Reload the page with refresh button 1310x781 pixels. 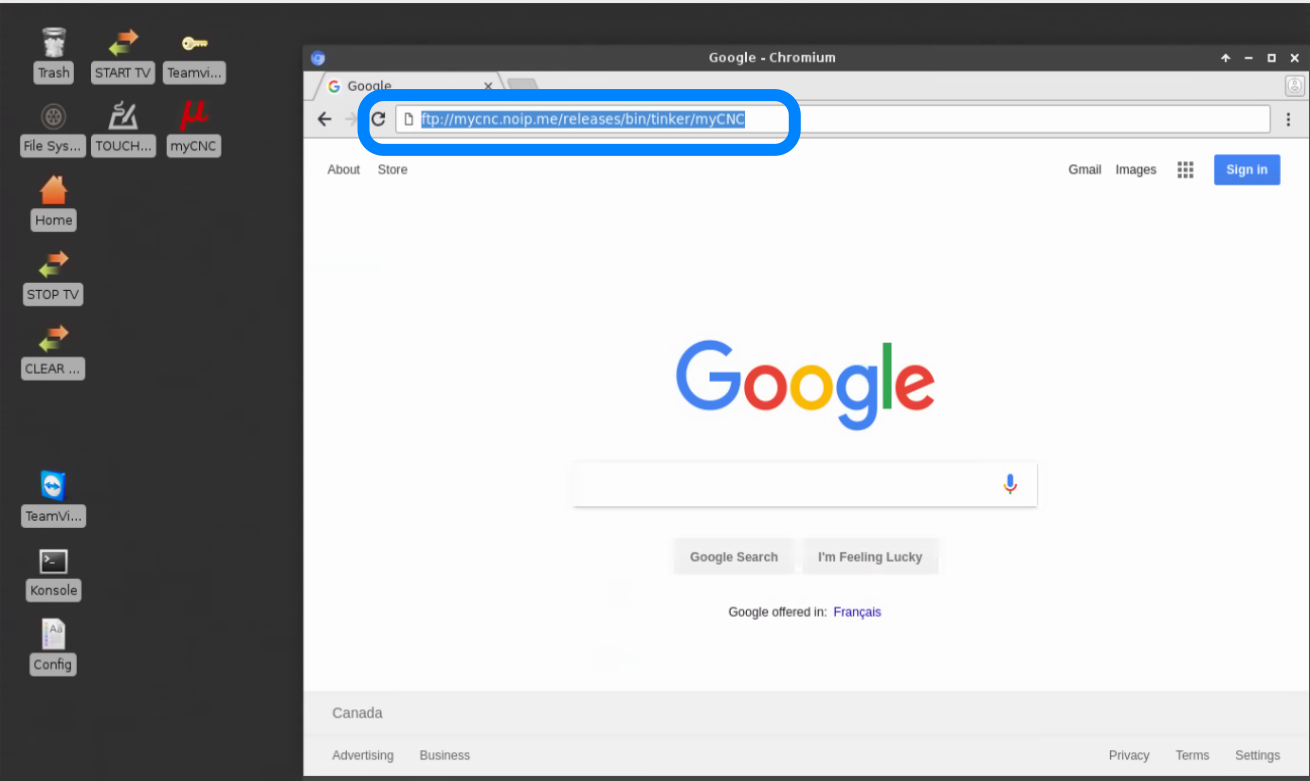(x=378, y=119)
